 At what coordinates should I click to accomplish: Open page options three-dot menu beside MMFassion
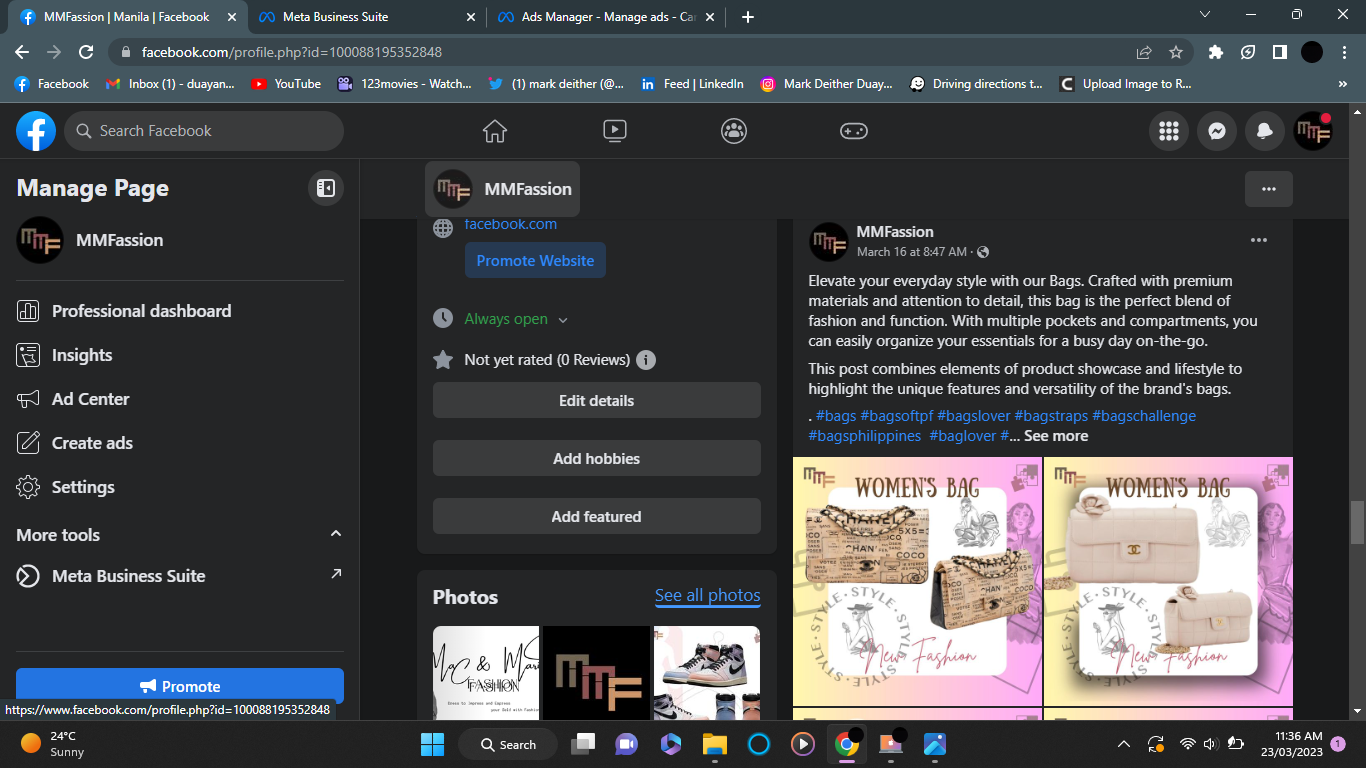pos(1269,189)
